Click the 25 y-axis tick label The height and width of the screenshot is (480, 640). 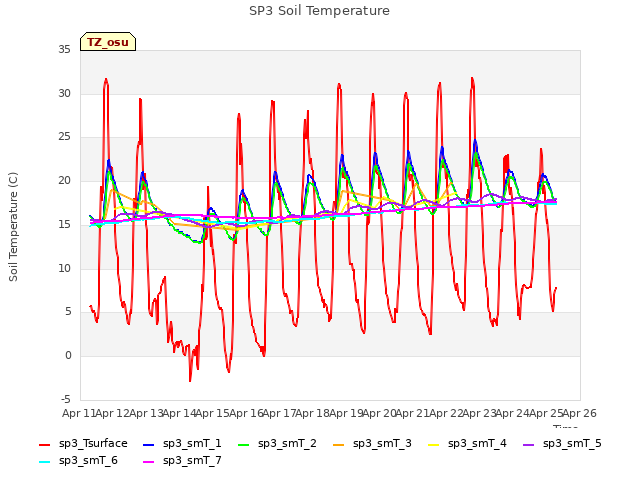(x=64, y=137)
